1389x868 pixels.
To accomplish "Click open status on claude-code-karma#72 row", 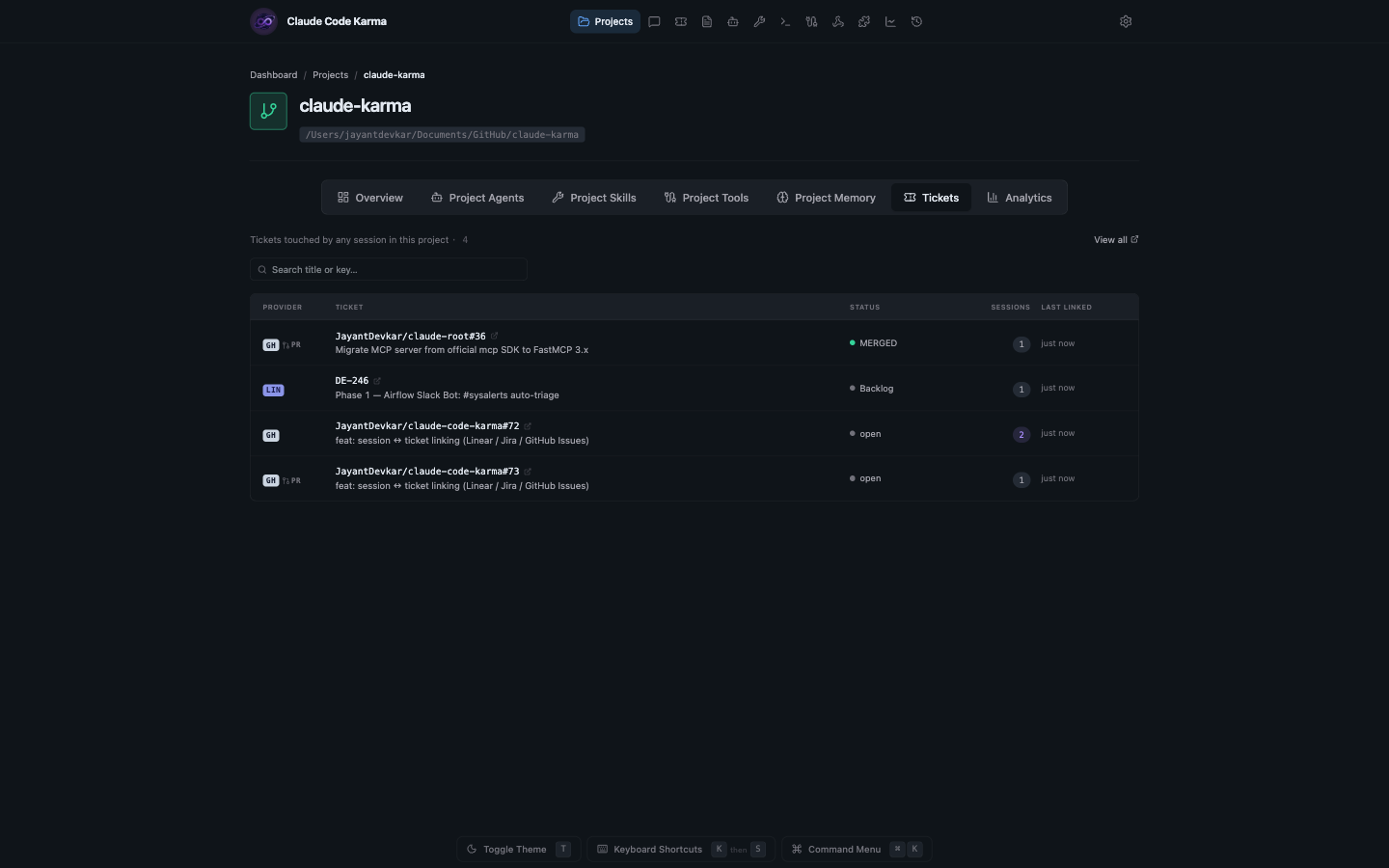I will click(865, 434).
